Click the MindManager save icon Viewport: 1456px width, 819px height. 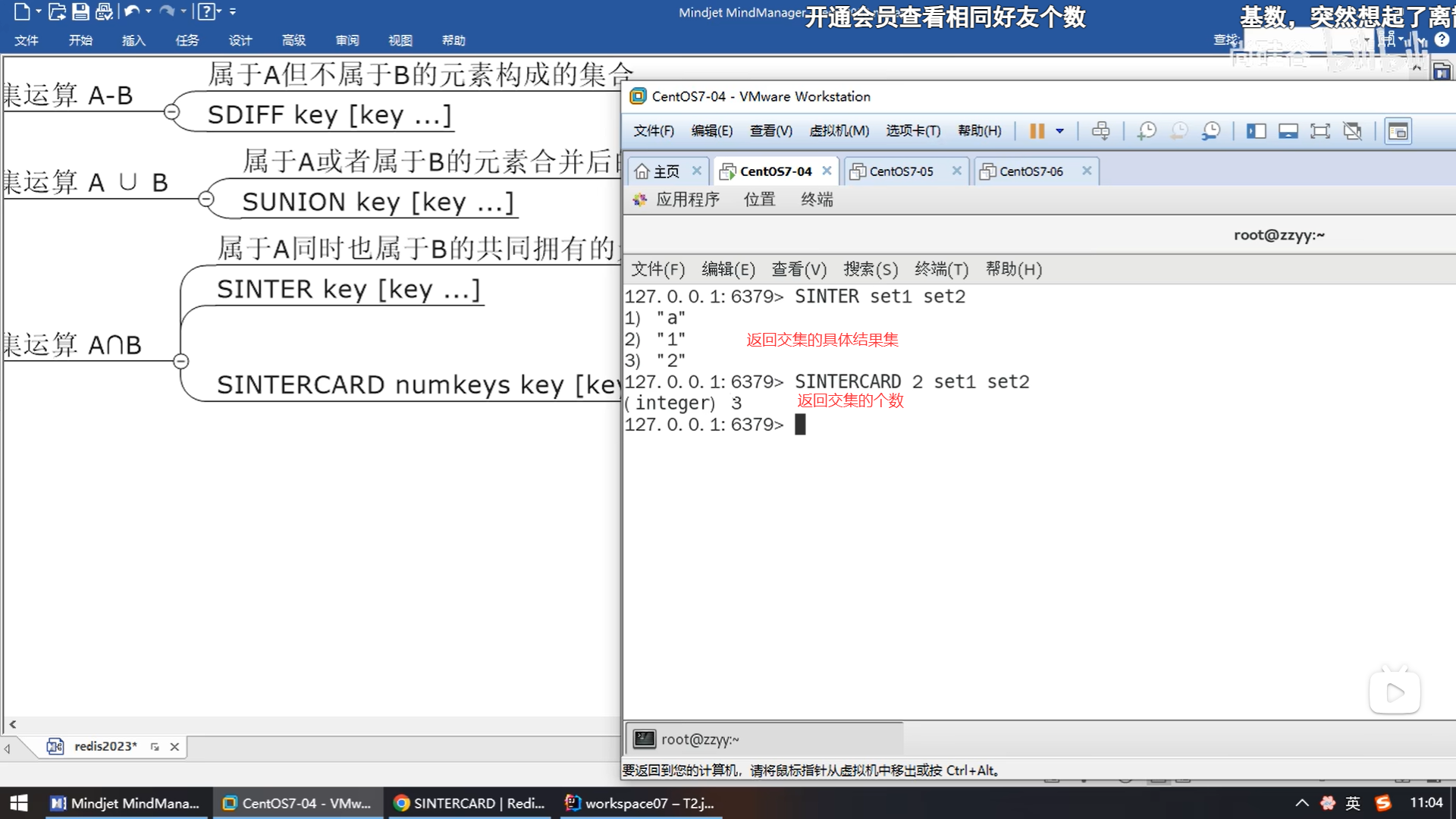pyautogui.click(x=80, y=11)
